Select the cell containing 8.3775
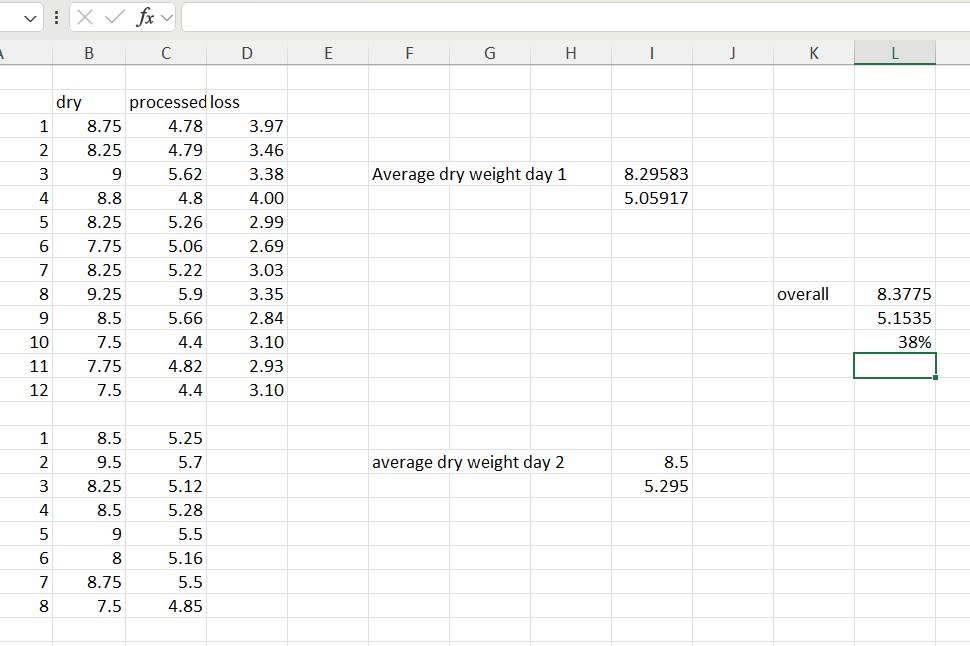The image size is (970, 646). click(895, 294)
